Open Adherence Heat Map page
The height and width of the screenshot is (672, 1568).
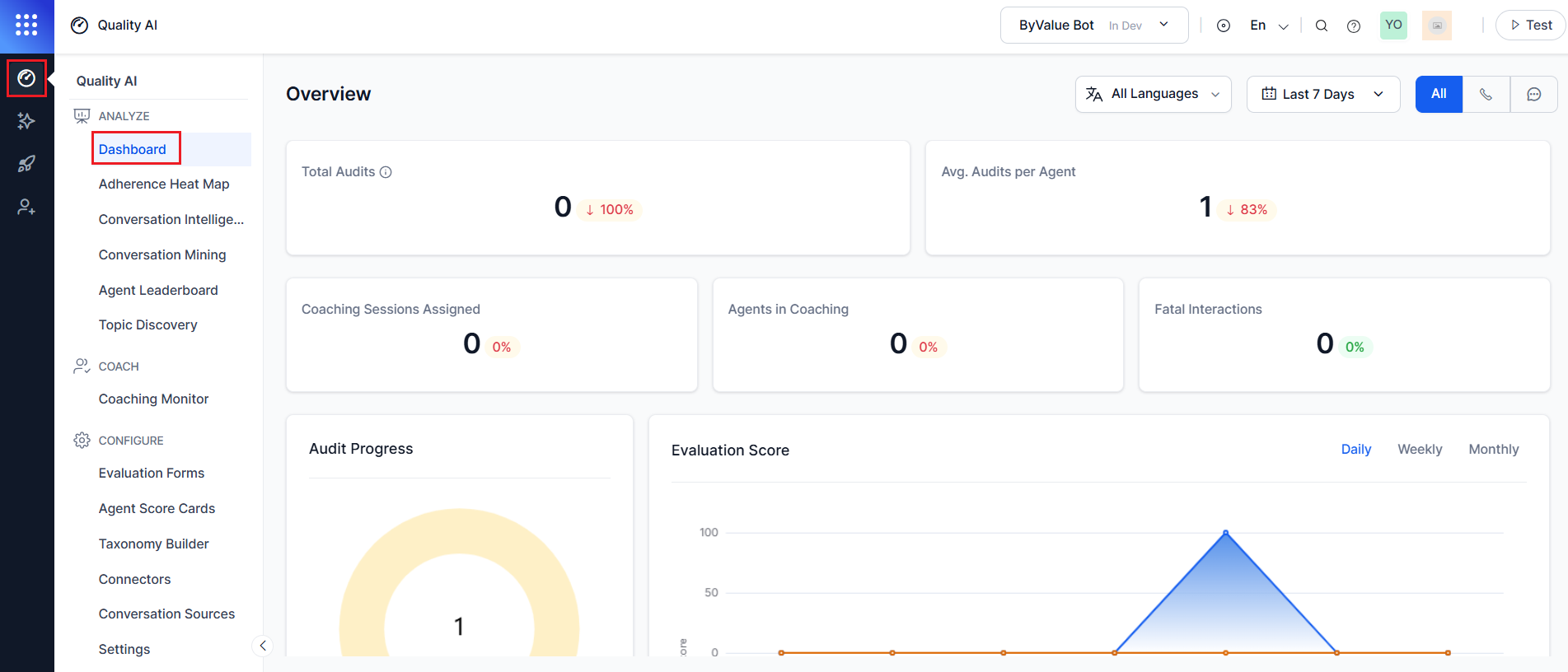pyautogui.click(x=164, y=184)
